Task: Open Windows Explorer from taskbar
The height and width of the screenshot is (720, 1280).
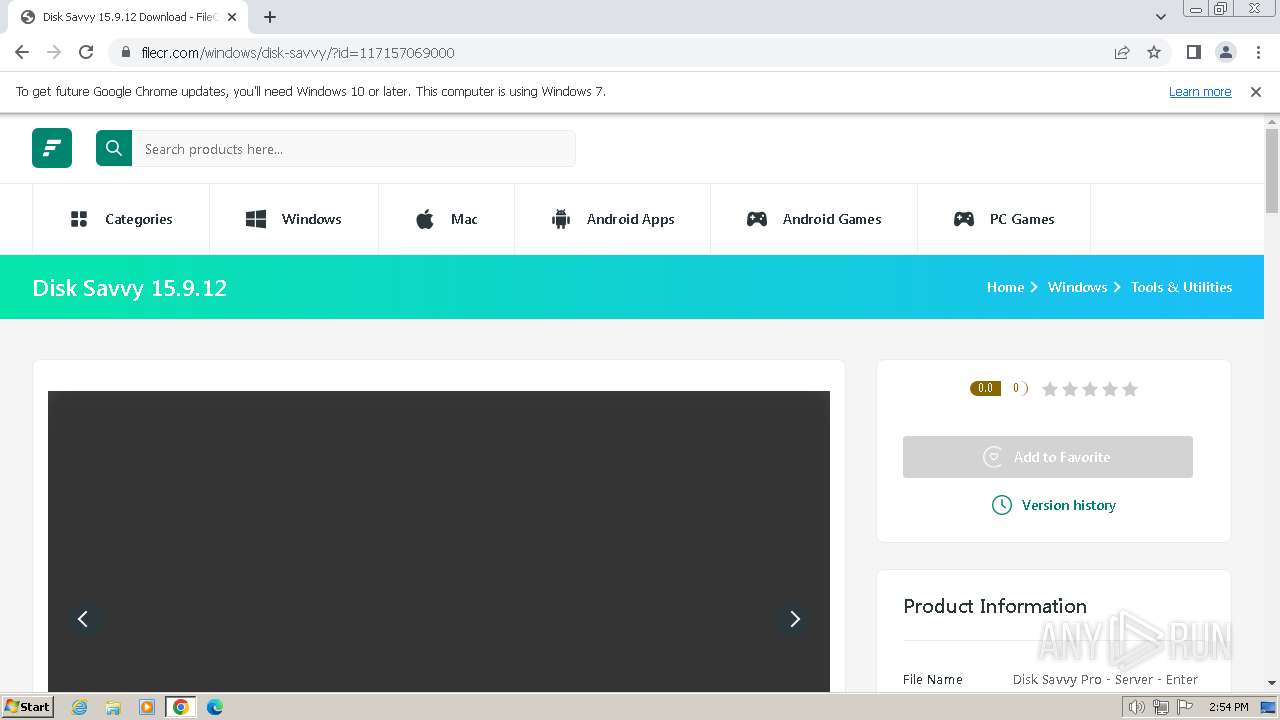Action: [x=113, y=707]
